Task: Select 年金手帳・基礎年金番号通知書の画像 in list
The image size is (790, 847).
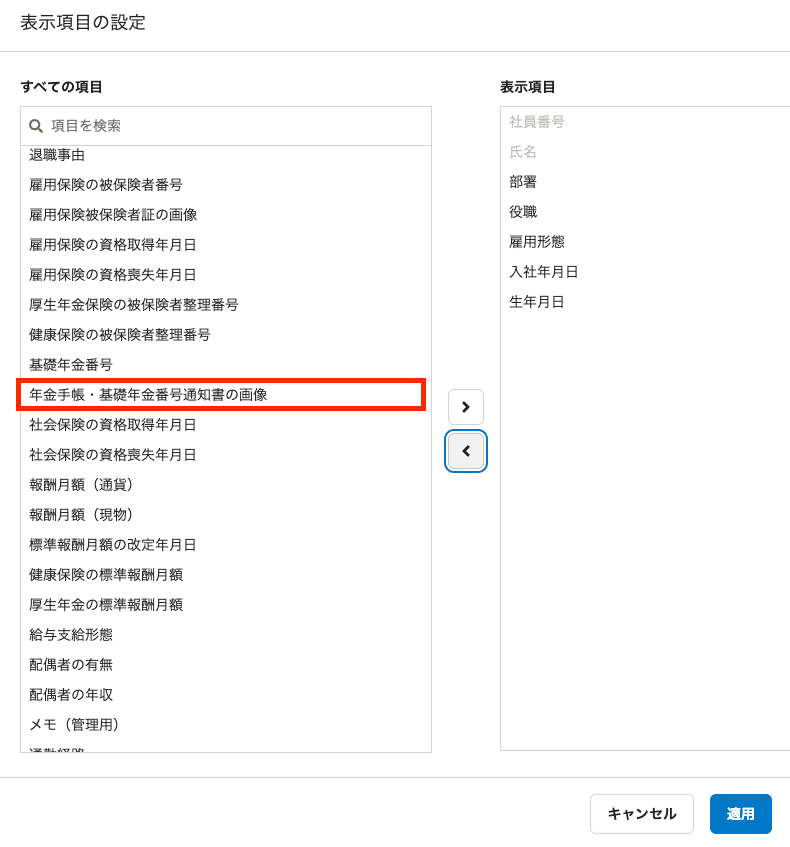Action: [x=221, y=395]
